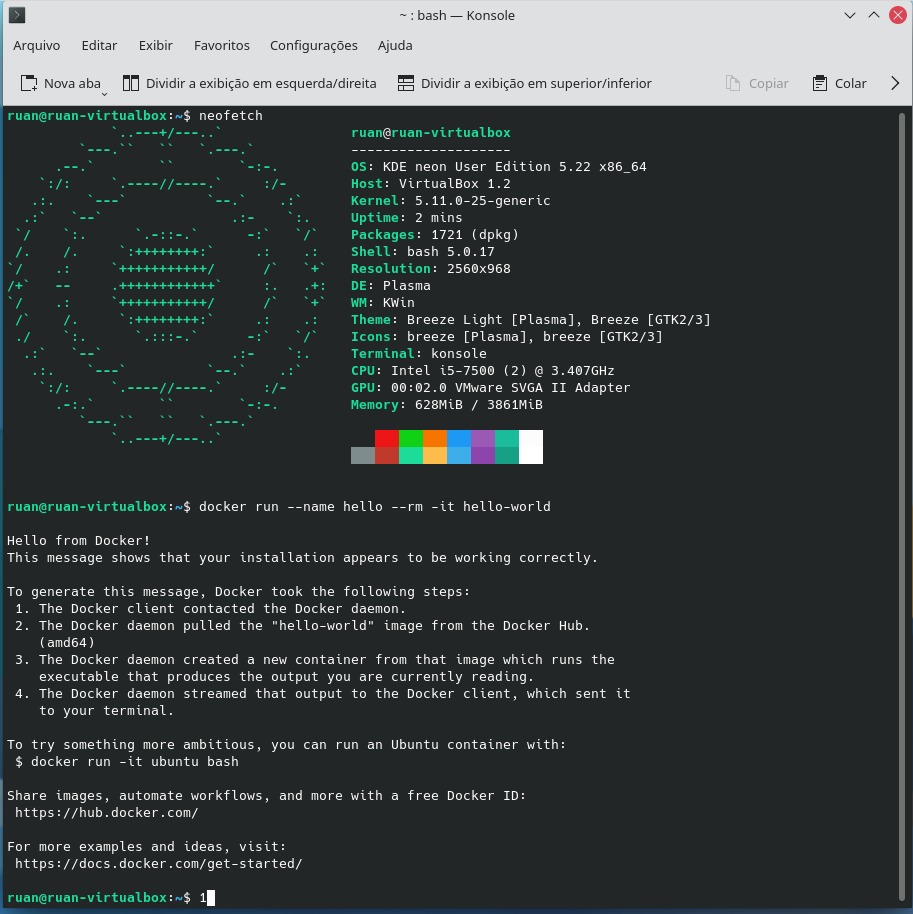Click the 'For more examples and ideas' line

coord(146,846)
